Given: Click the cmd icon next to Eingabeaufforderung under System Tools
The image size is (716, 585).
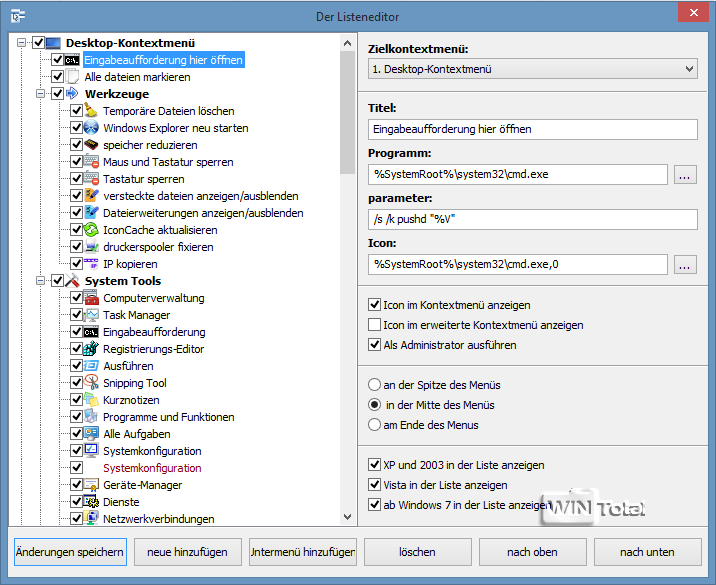Looking at the screenshot, I should 91,332.
